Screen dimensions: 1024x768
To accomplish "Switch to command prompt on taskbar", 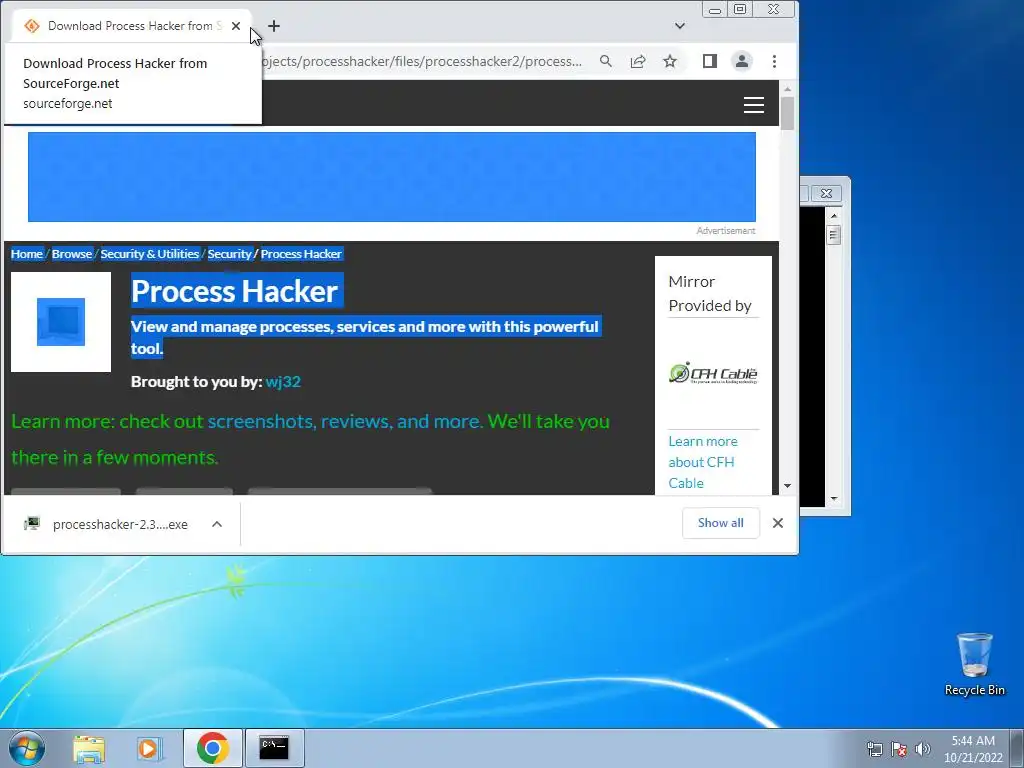I will (x=274, y=748).
